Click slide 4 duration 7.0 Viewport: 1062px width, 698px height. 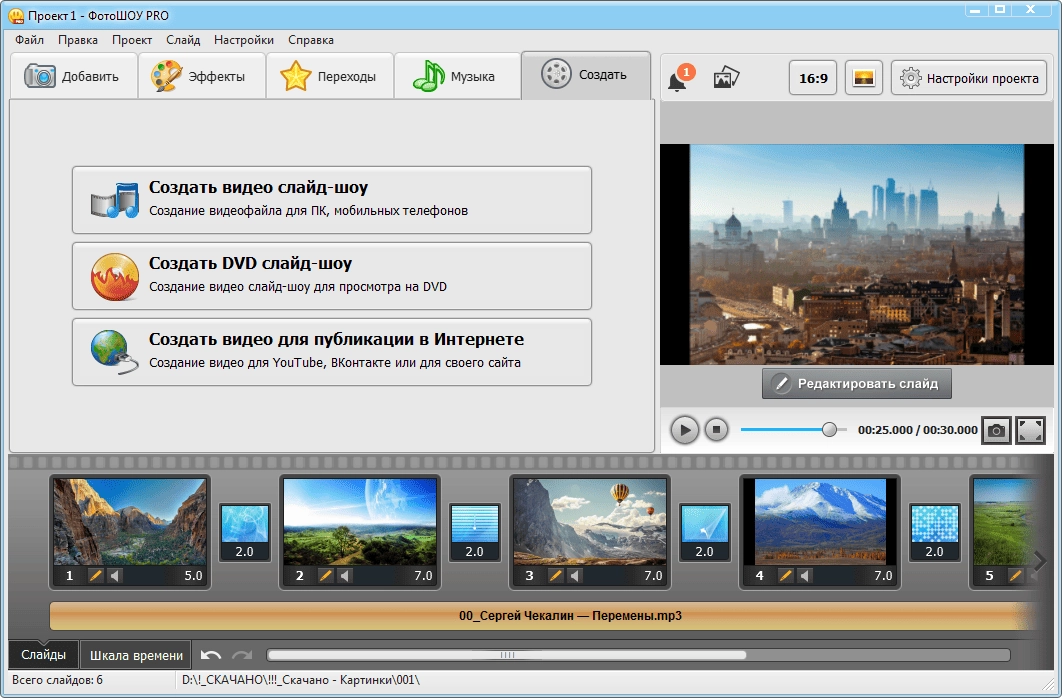tap(883, 575)
